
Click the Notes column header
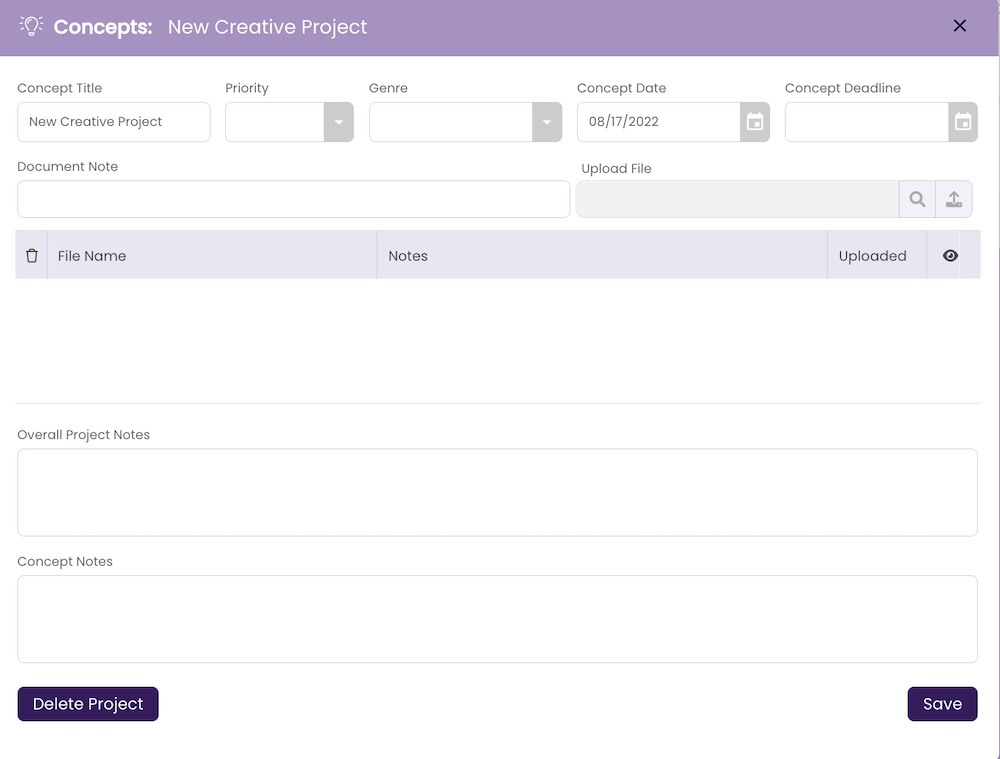[x=602, y=256]
